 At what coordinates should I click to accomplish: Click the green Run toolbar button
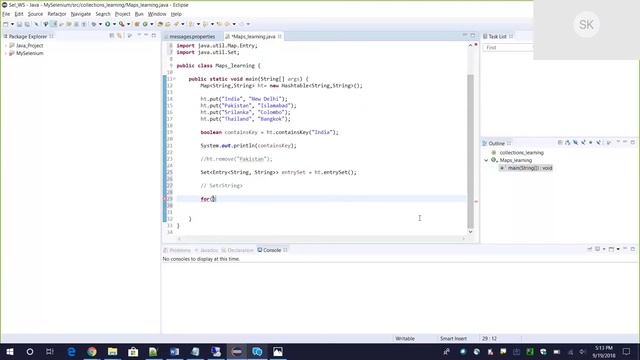107,24
